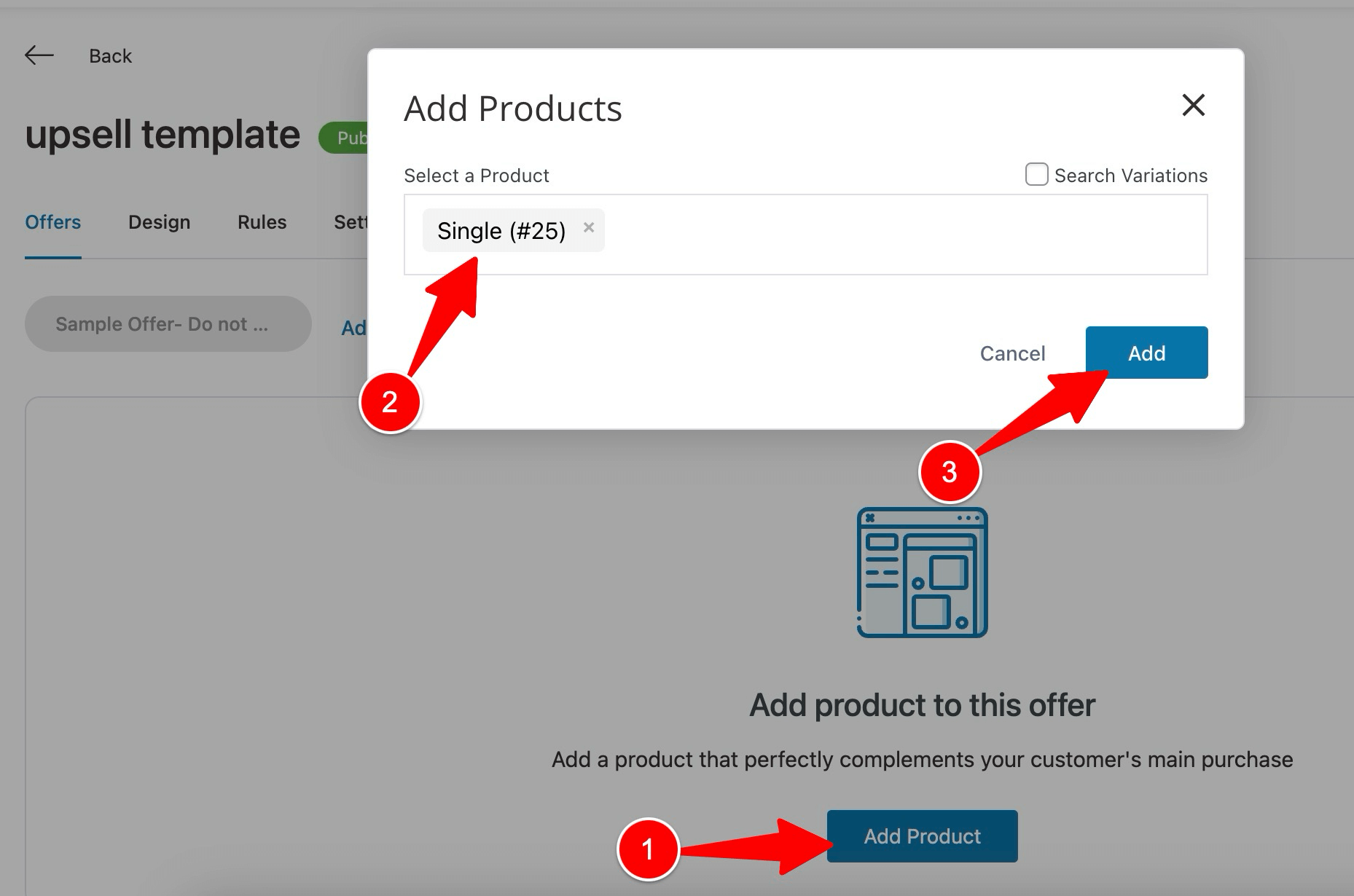Click the Add Products dialog title
The width and height of the screenshot is (1354, 896).
pyautogui.click(x=512, y=109)
